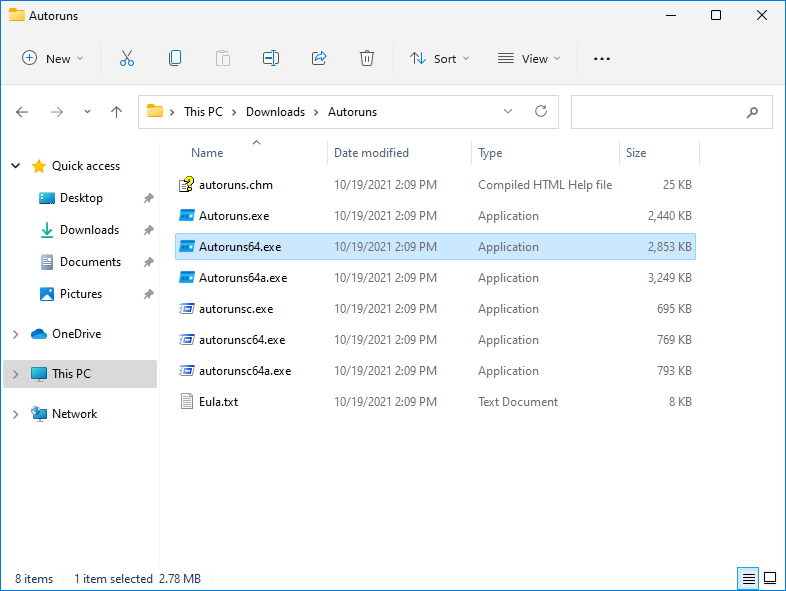The height and width of the screenshot is (591, 786).
Task: Collapse the Quick access tree node
Action: click(16, 165)
